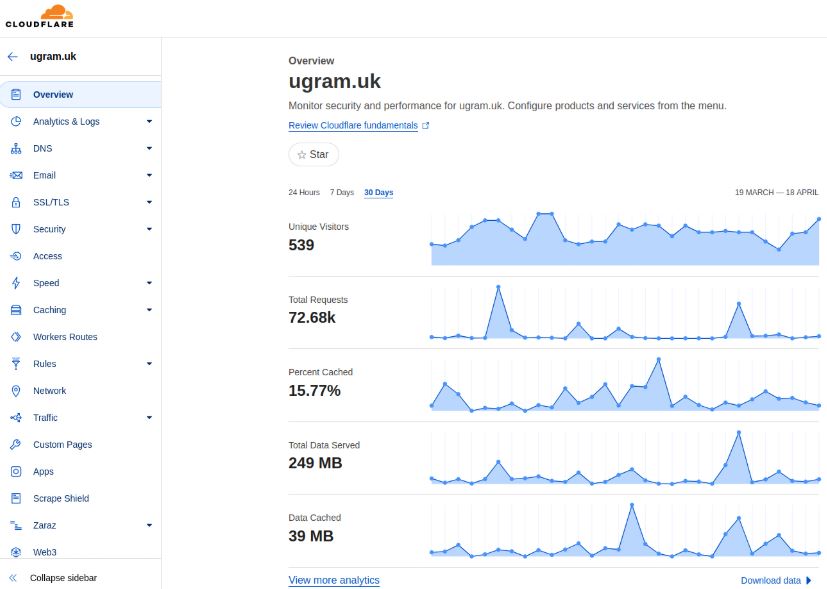The image size is (827, 589).
Task: Click the Cloudflare logo
Action: coord(40,16)
